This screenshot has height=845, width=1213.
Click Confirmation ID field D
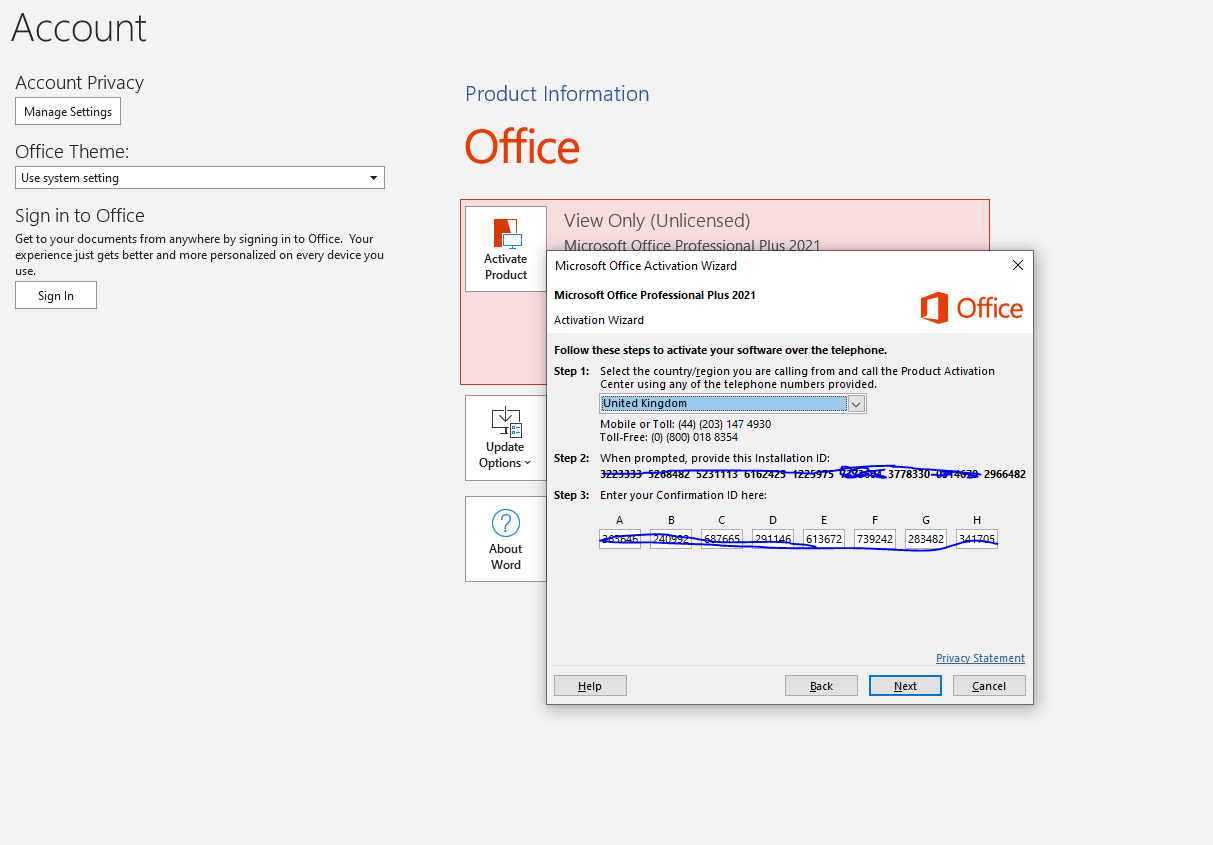pyautogui.click(x=773, y=539)
